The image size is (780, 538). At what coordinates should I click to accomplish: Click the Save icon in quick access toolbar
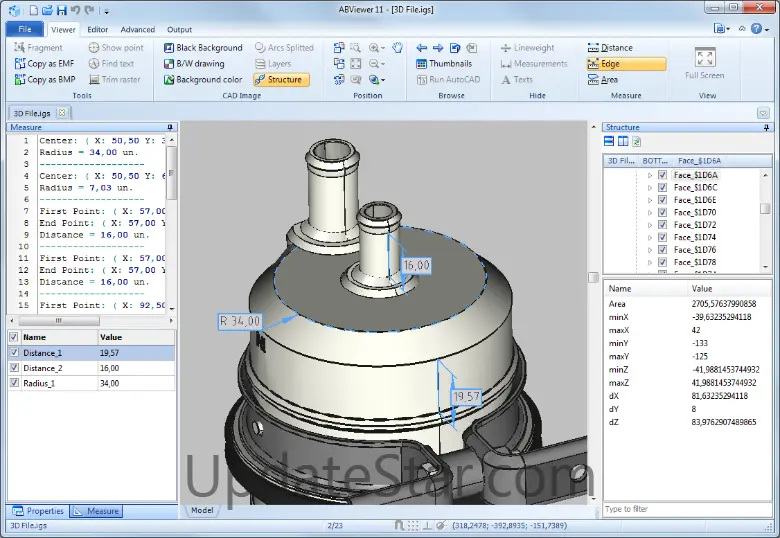[61, 10]
